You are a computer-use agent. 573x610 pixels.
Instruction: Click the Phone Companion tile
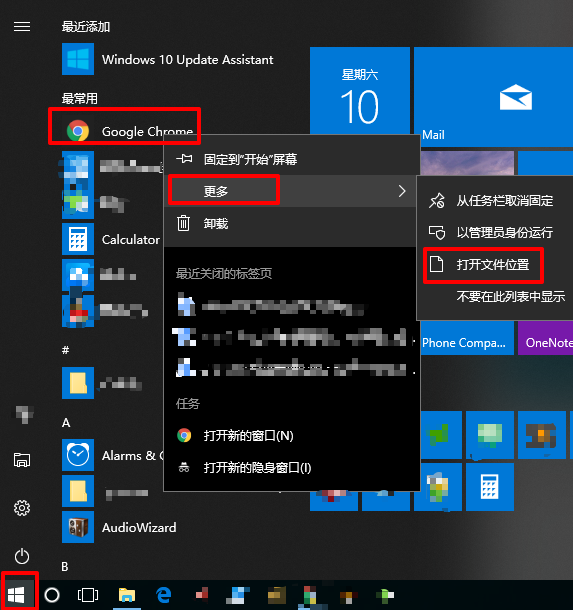467,338
